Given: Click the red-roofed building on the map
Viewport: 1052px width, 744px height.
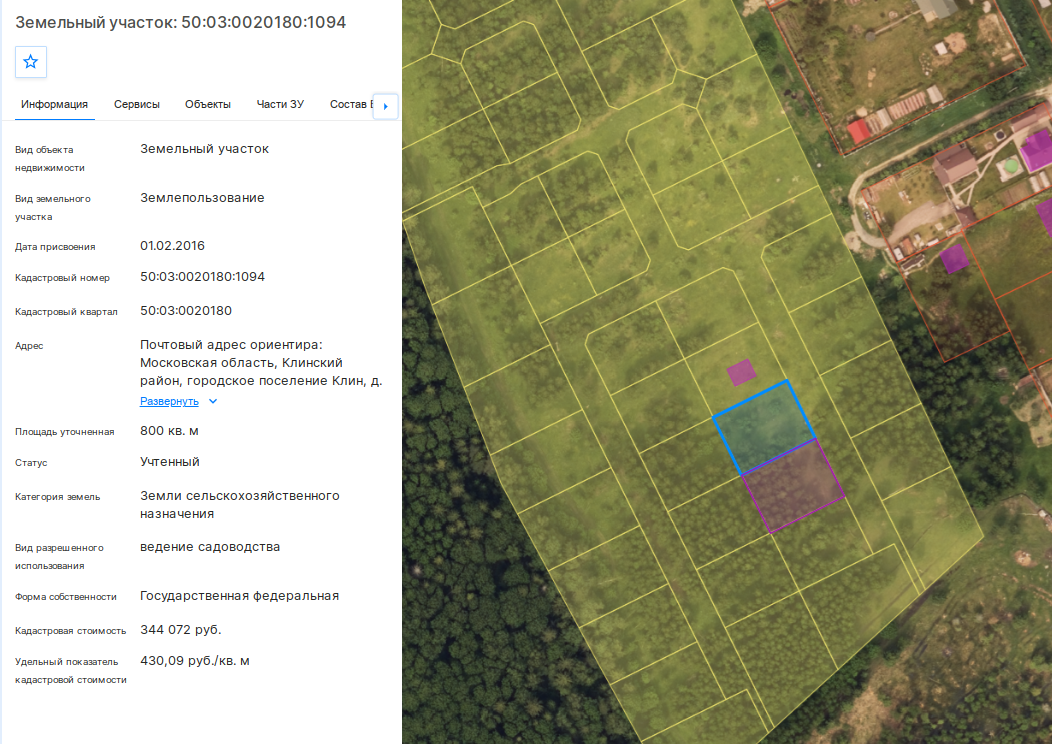Looking at the screenshot, I should pos(858,131).
